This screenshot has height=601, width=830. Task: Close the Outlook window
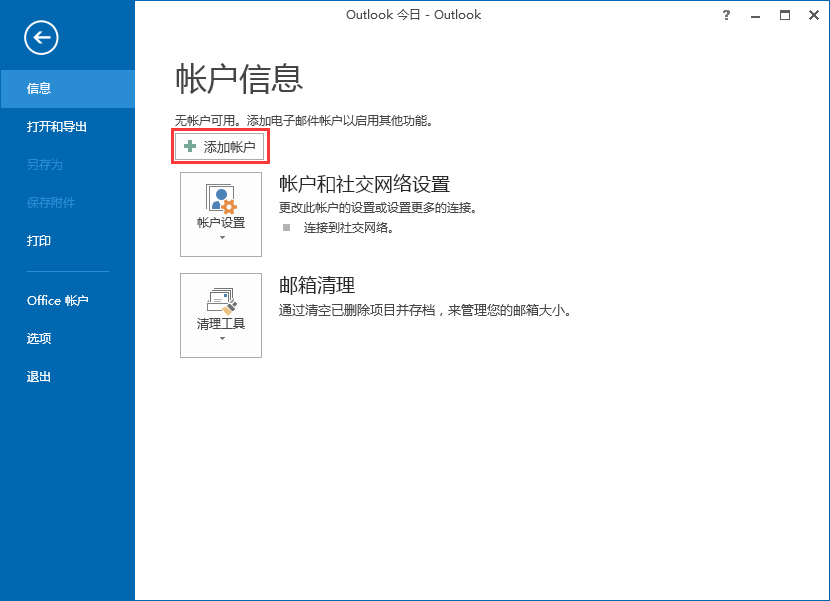point(813,15)
